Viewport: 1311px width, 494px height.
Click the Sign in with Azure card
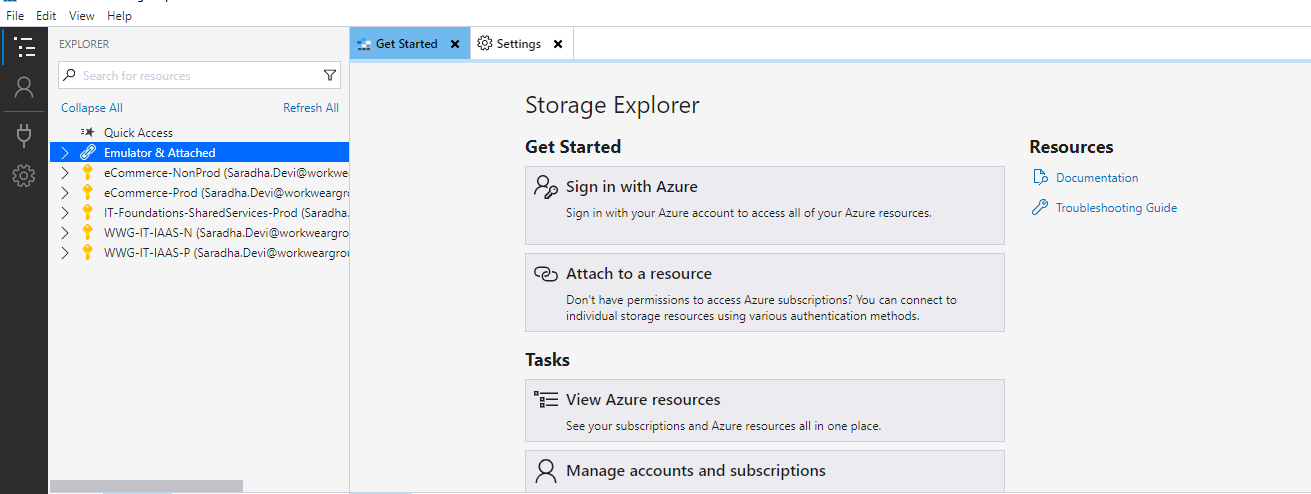tap(765, 205)
